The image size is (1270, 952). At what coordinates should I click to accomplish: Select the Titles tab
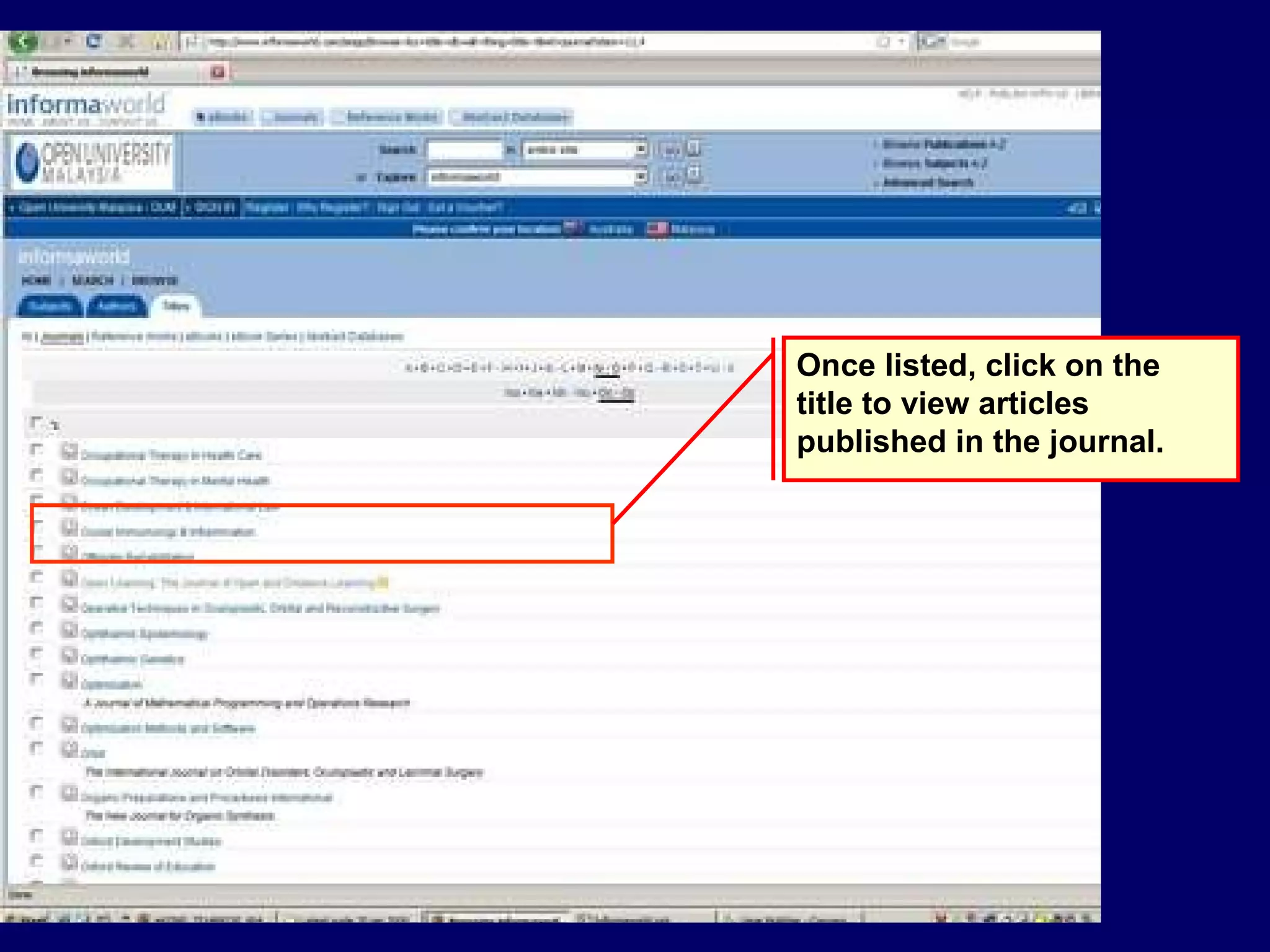[x=175, y=306]
